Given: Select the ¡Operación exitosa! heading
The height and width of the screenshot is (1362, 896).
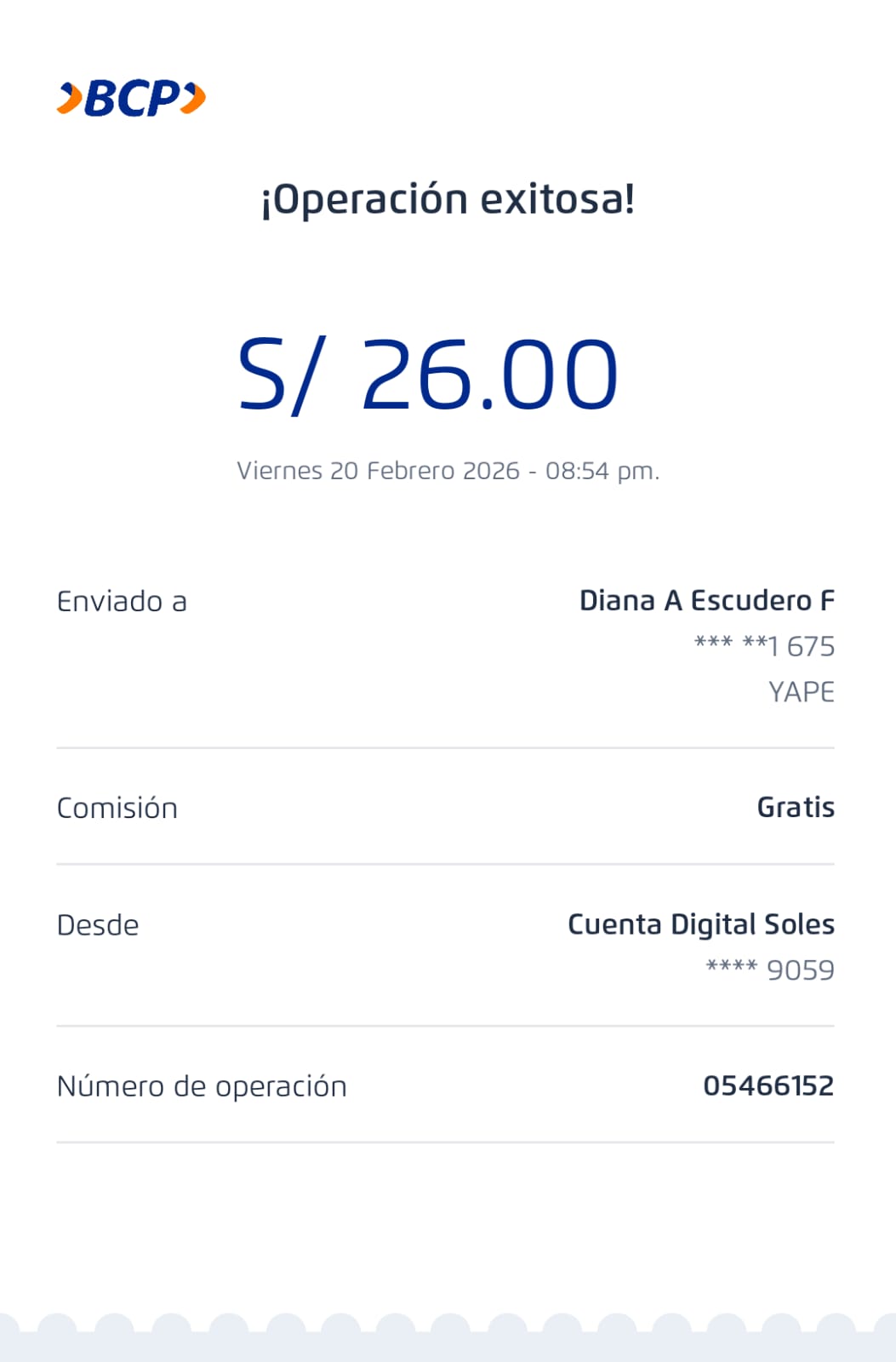Looking at the screenshot, I should (x=448, y=199).
